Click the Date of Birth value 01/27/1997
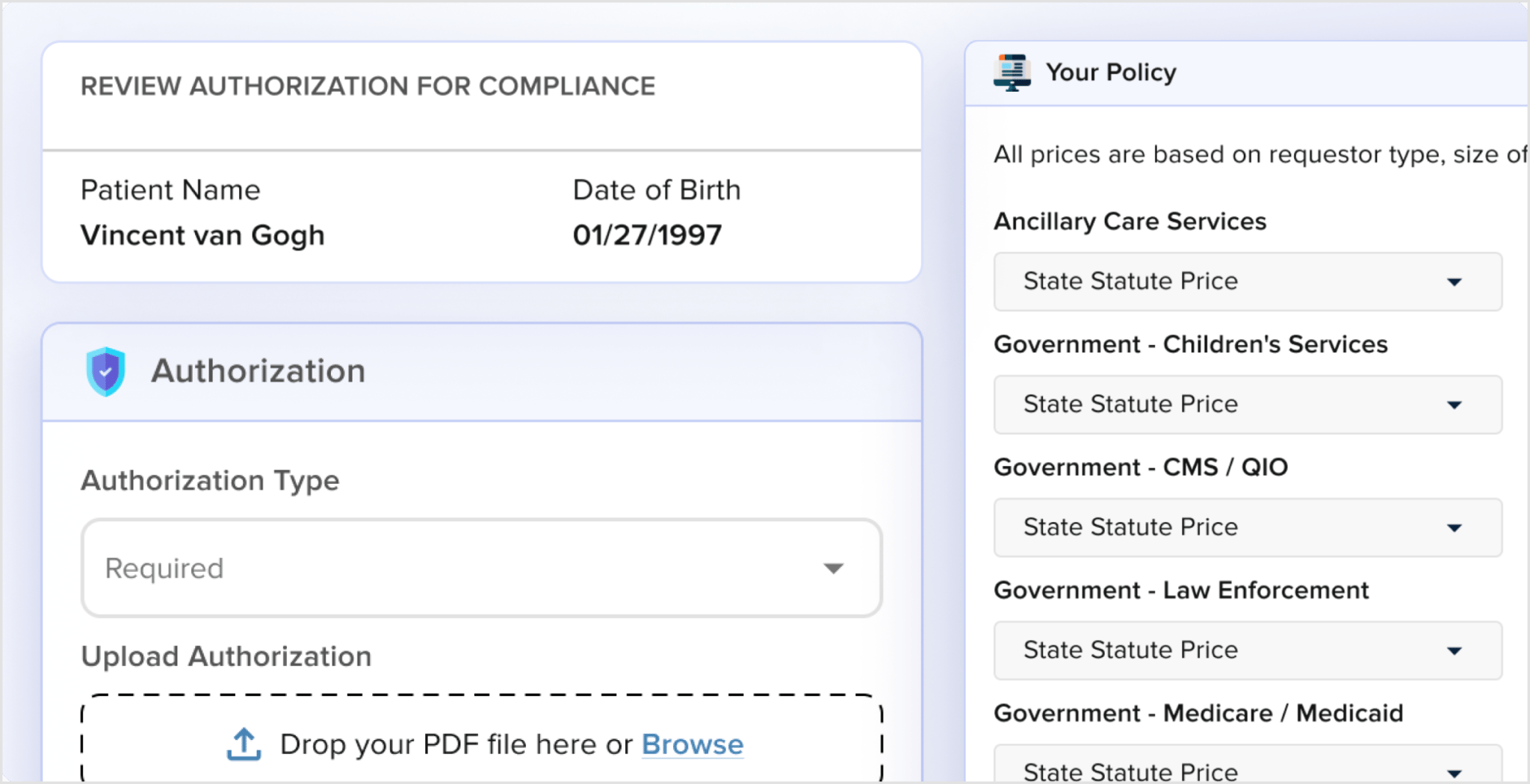Viewport: 1530px width, 784px height. 647,234
